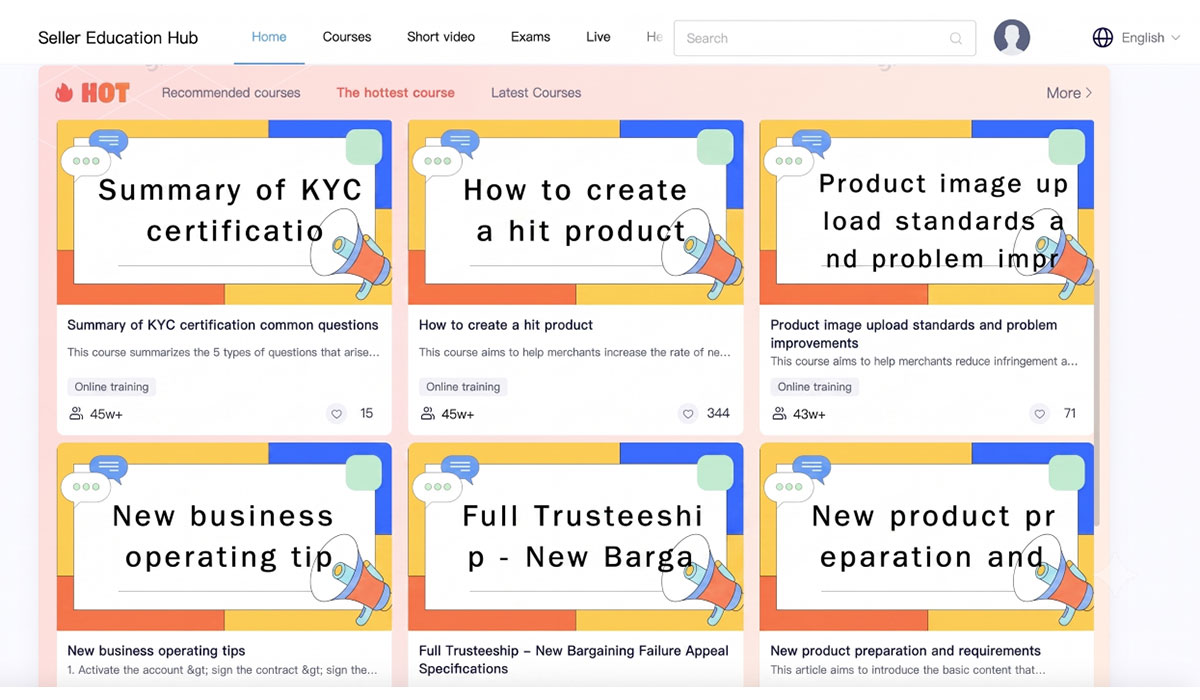Like the 'How to create a hit product' heart

click(688, 414)
